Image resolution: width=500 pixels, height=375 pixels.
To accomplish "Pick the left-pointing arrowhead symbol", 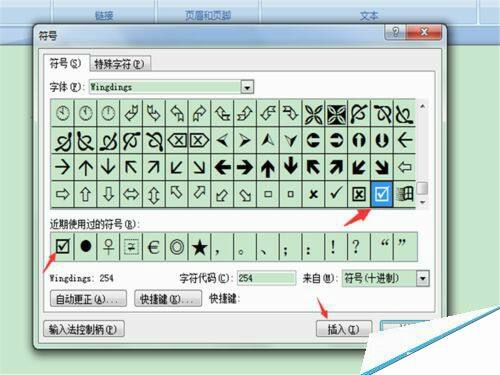I will tap(222, 140).
